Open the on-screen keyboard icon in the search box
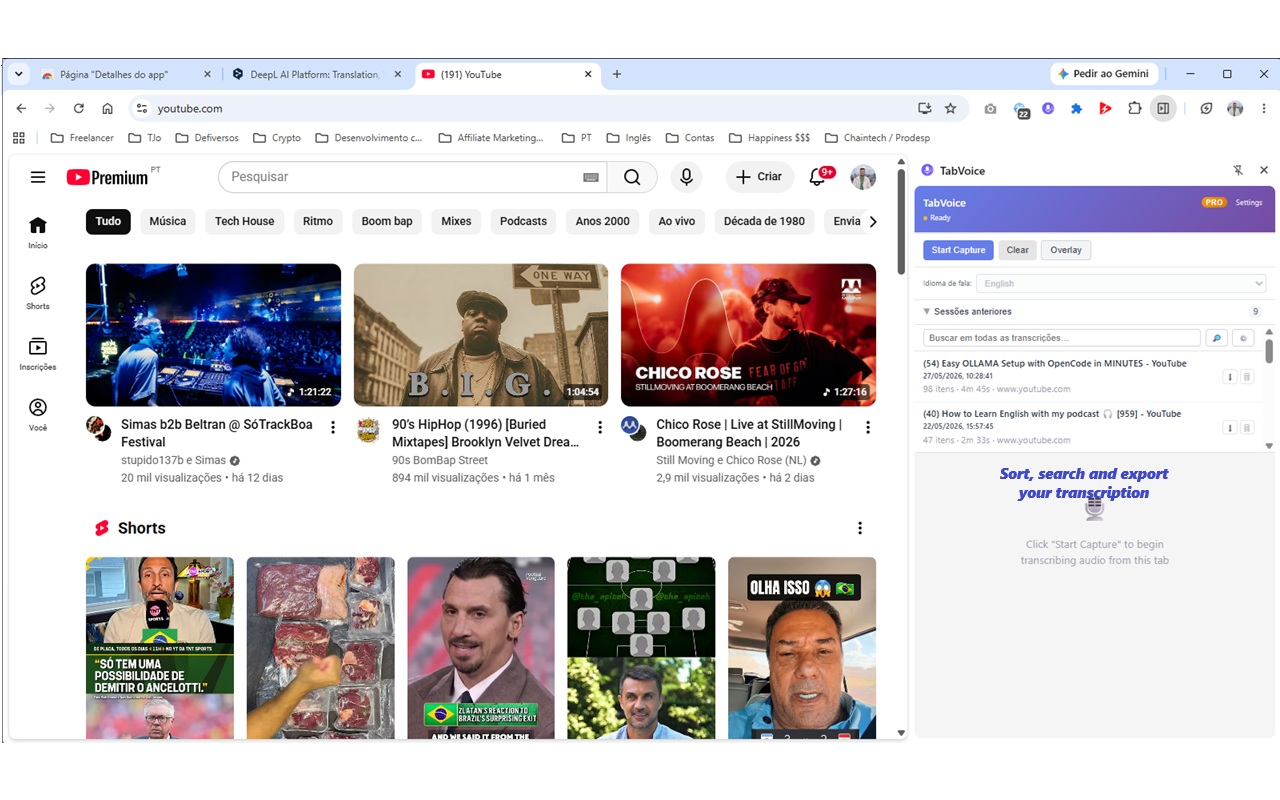1280x800 pixels. pyautogui.click(x=591, y=177)
